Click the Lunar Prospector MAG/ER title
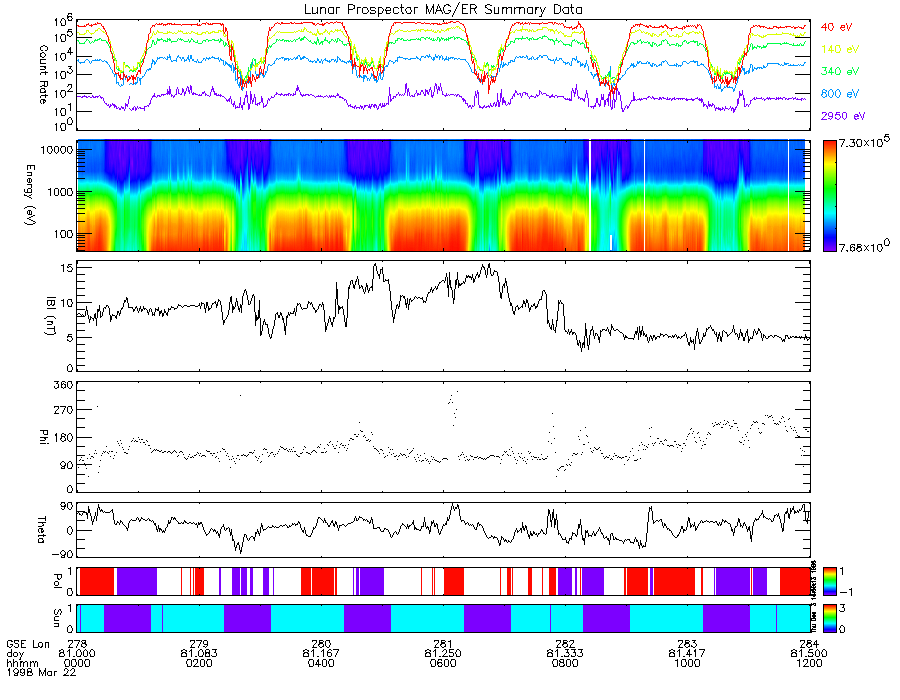900x700 pixels. pos(443,9)
